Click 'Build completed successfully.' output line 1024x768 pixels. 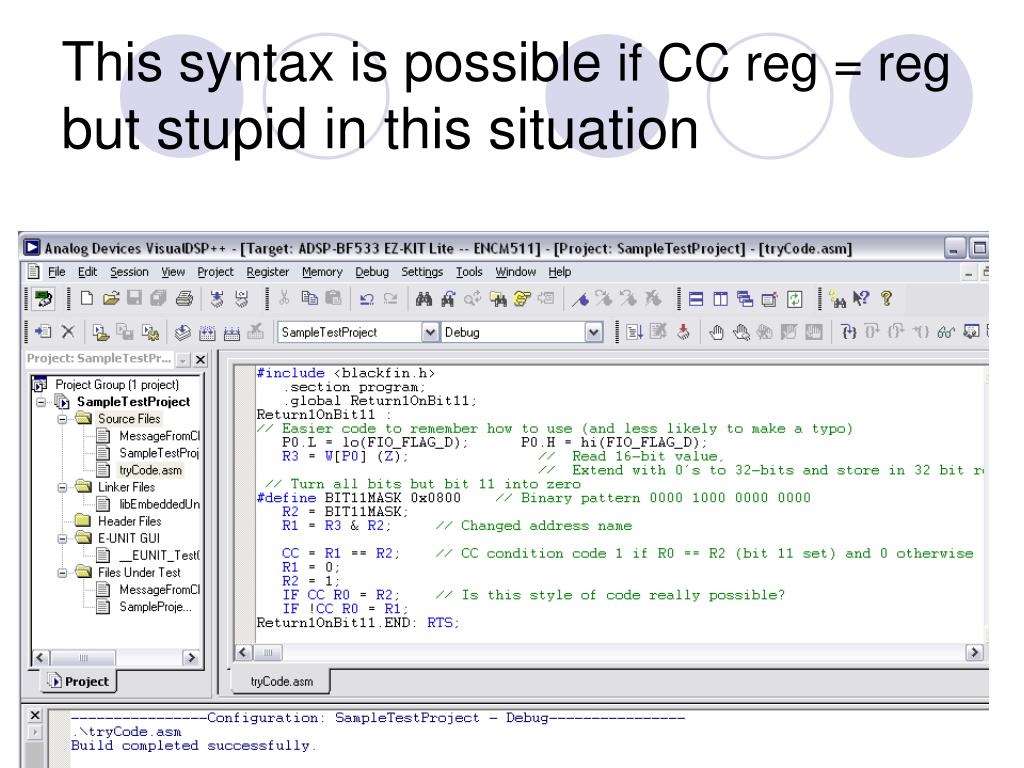193,746
